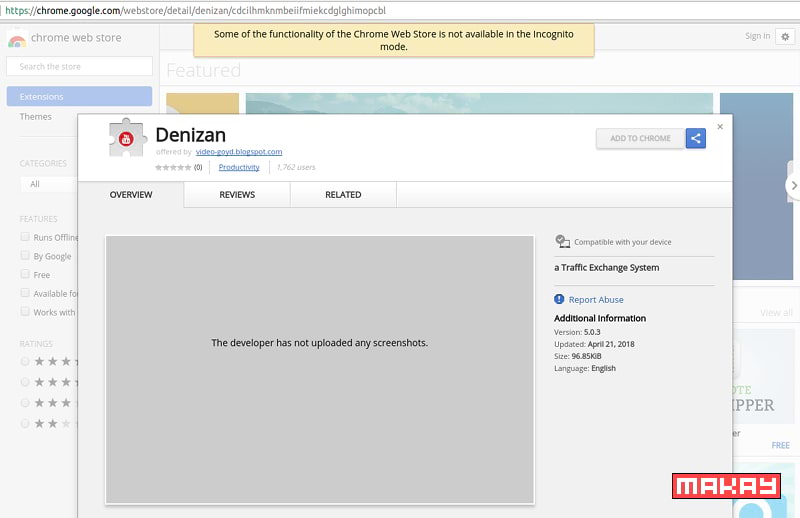
Task: Click the View all link
Action: (x=776, y=313)
